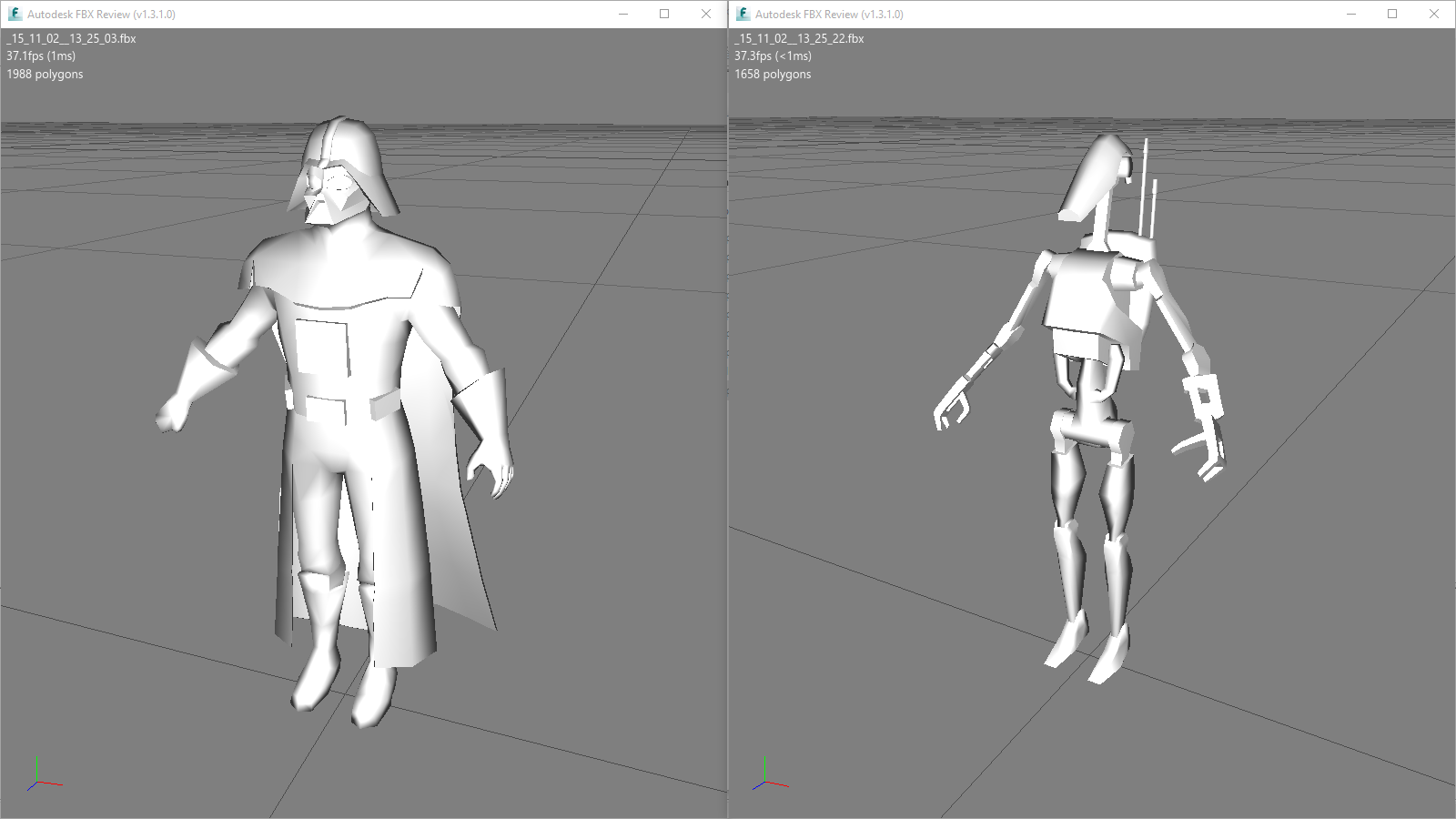Click the caped character's chest panel
This screenshot has height=819, width=1456.
pyautogui.click(x=321, y=347)
